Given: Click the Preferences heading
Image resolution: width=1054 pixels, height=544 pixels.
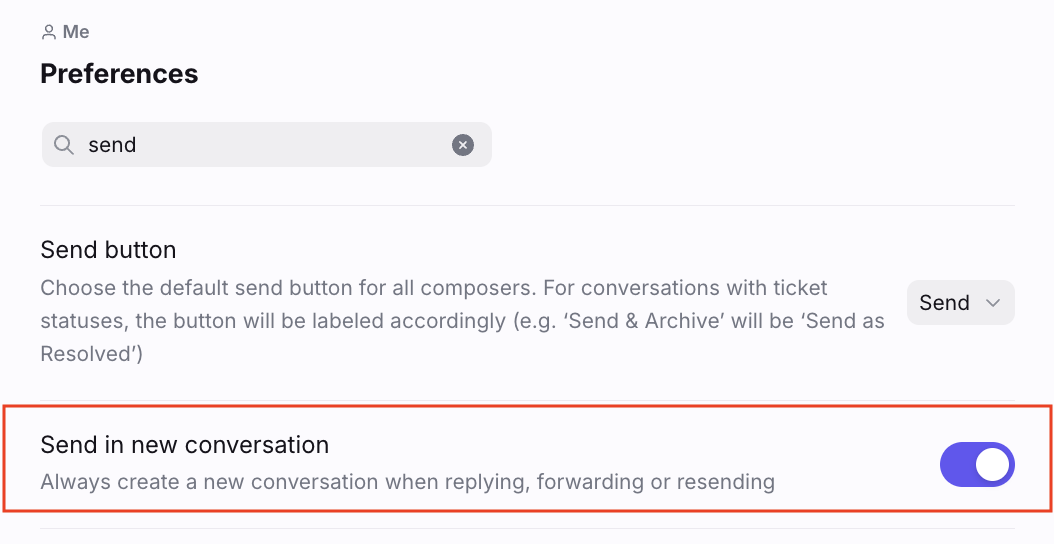Looking at the screenshot, I should pyautogui.click(x=119, y=73).
